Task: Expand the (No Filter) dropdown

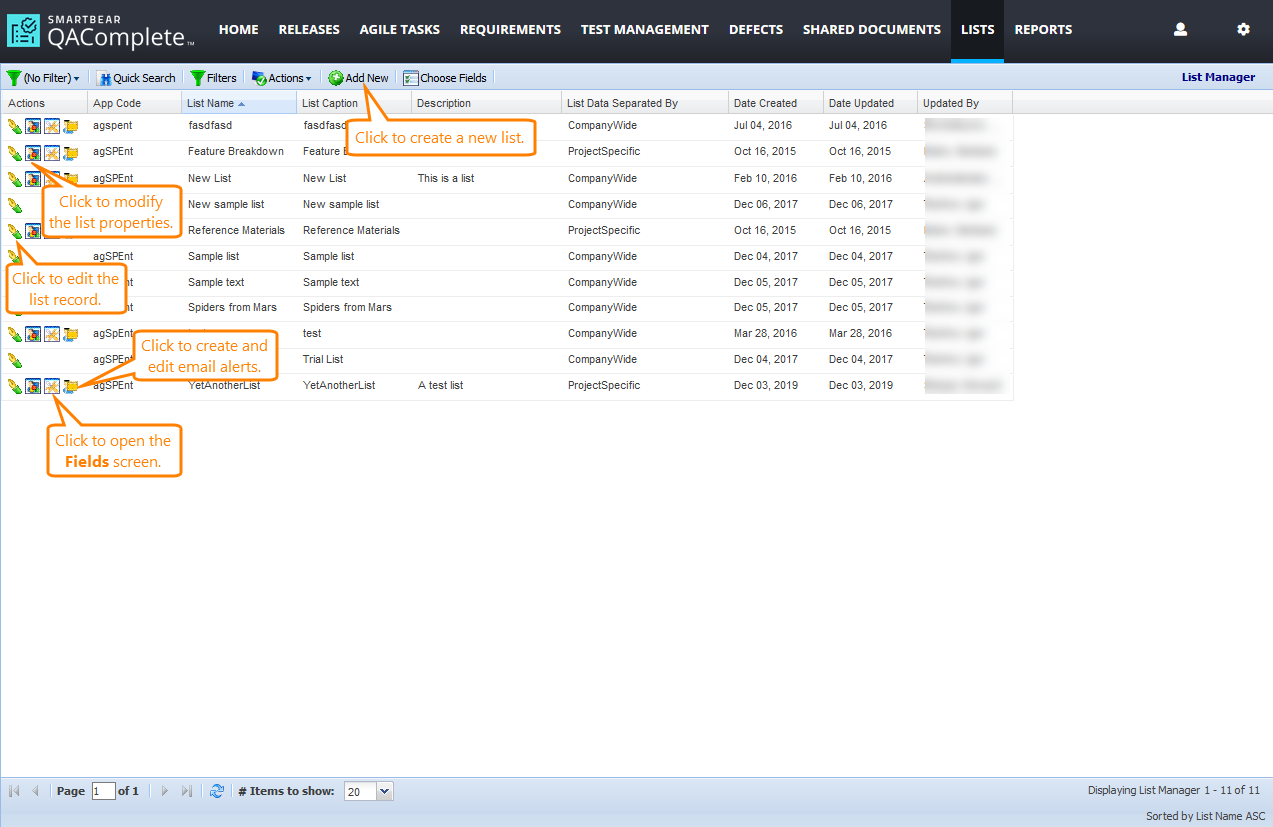Action: 44,78
